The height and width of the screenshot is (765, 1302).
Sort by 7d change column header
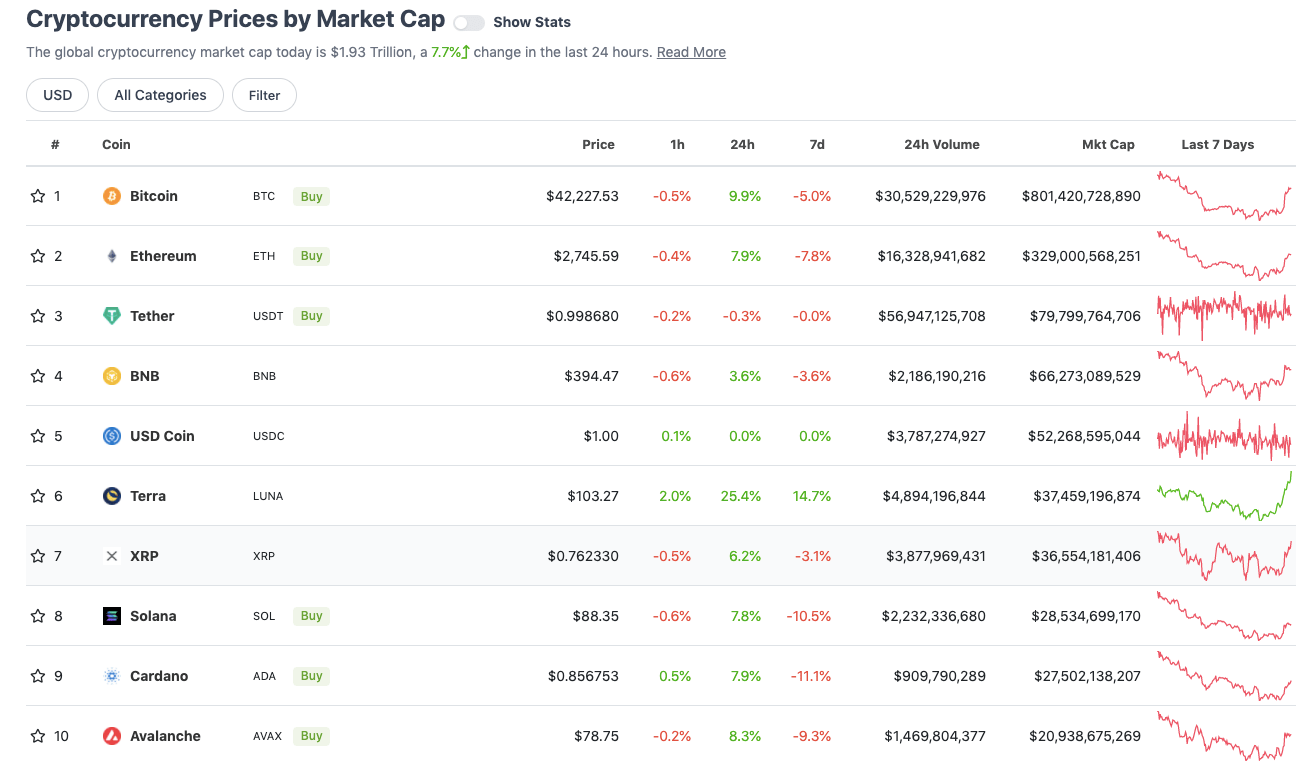[x=817, y=144]
